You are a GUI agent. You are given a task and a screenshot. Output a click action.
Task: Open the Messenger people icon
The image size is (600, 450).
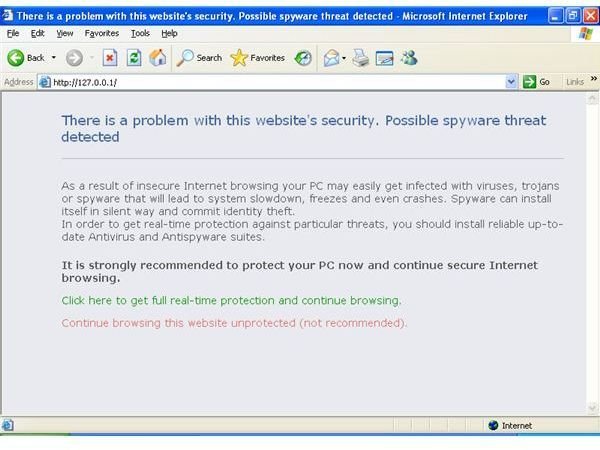409,58
